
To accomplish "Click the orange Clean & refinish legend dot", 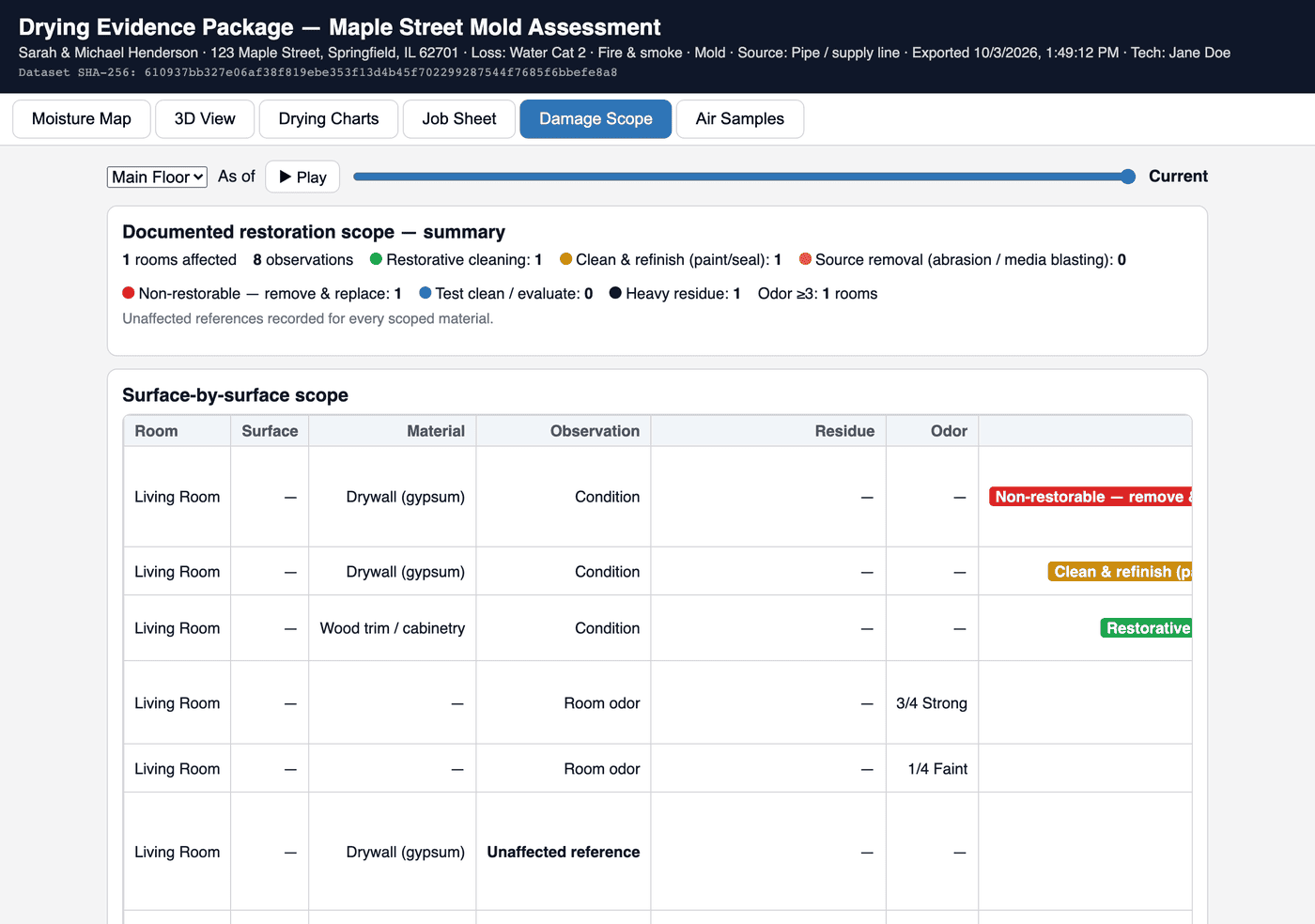I will click(x=565, y=259).
